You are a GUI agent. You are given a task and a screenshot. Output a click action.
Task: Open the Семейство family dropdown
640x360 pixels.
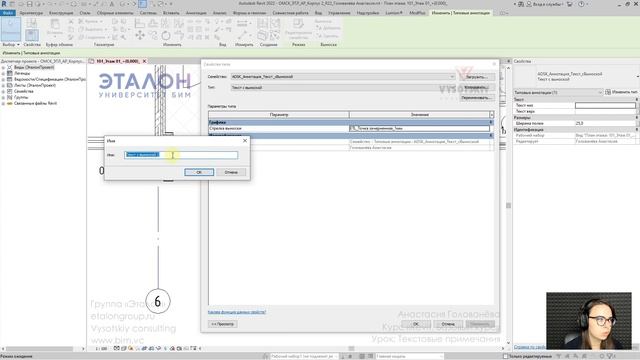[343, 77]
